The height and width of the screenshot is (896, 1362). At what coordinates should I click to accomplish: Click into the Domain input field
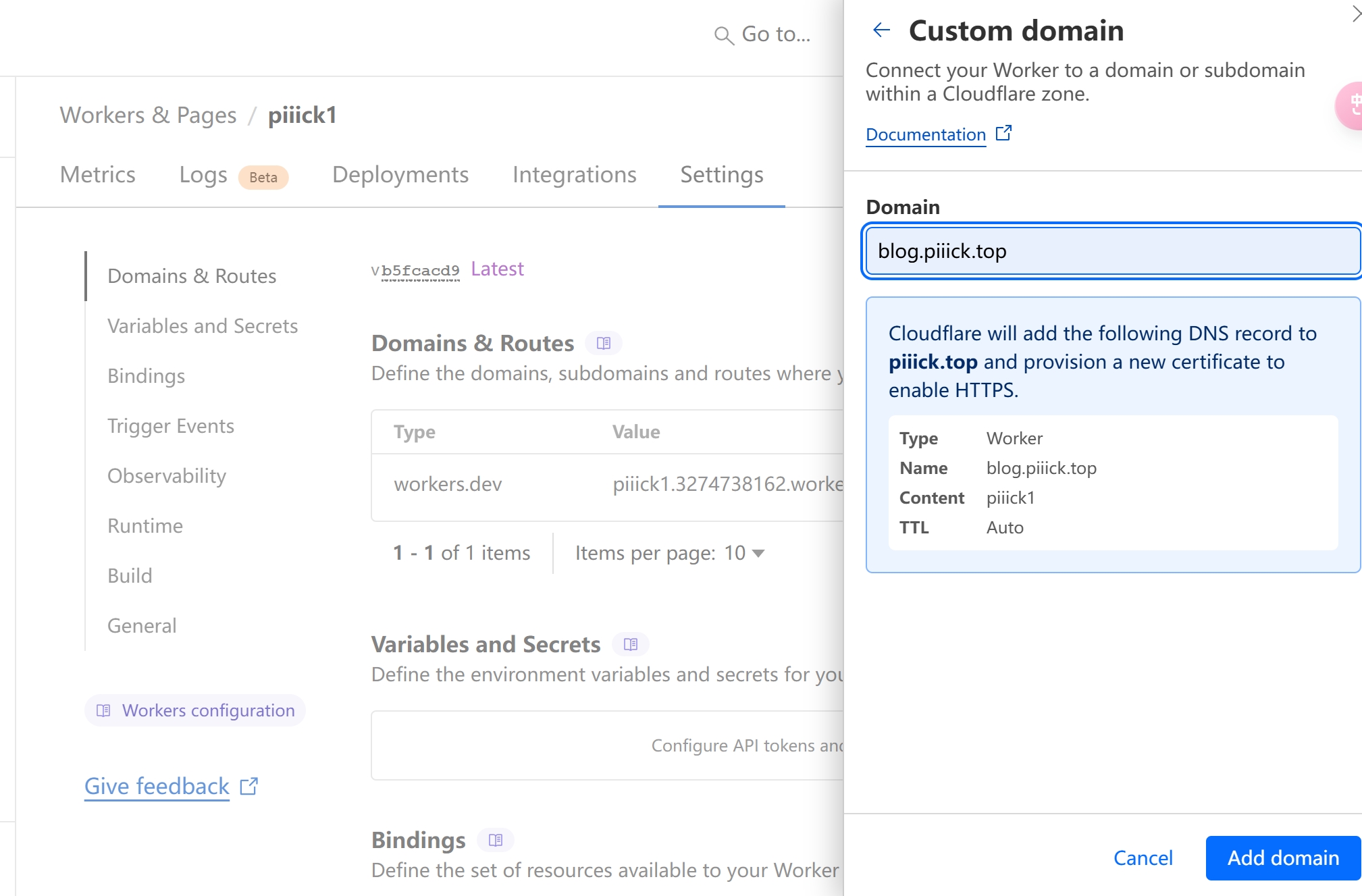pyautogui.click(x=1112, y=251)
